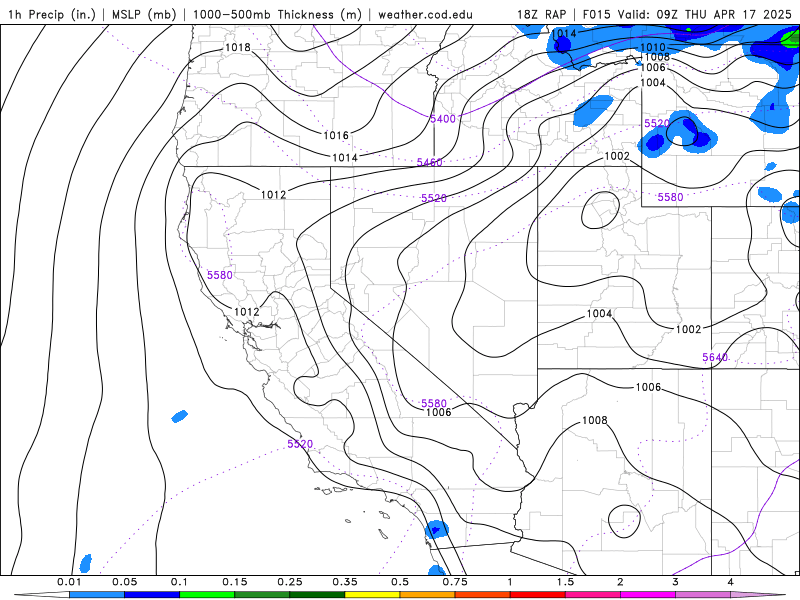
Task: Click the light blue 0.01–0.05 legend swatch
Action: [x=97, y=595]
